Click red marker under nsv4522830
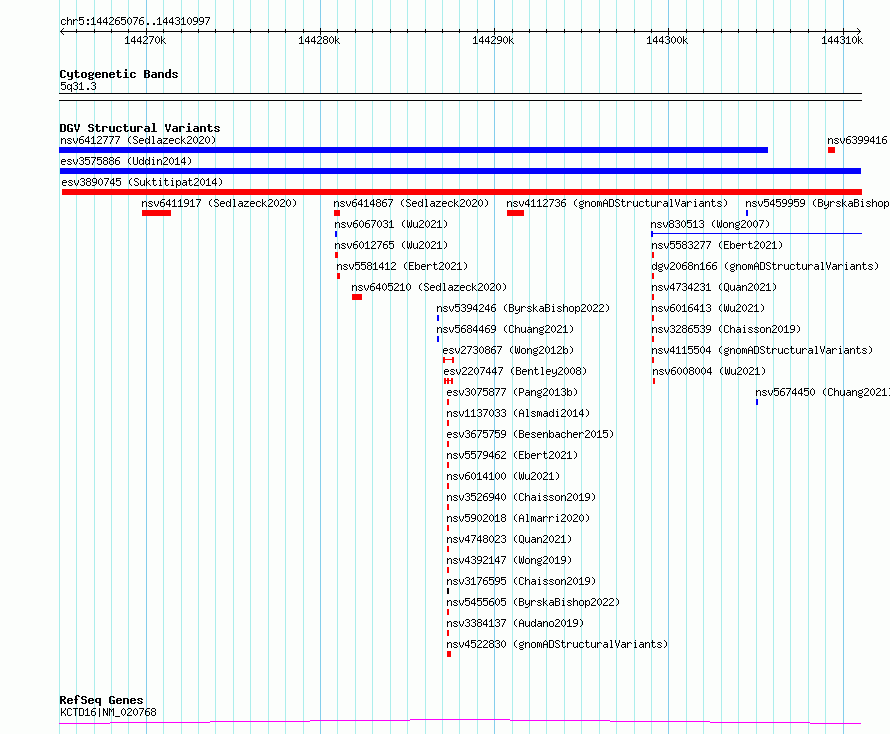The height and width of the screenshot is (734, 890). (x=449, y=655)
